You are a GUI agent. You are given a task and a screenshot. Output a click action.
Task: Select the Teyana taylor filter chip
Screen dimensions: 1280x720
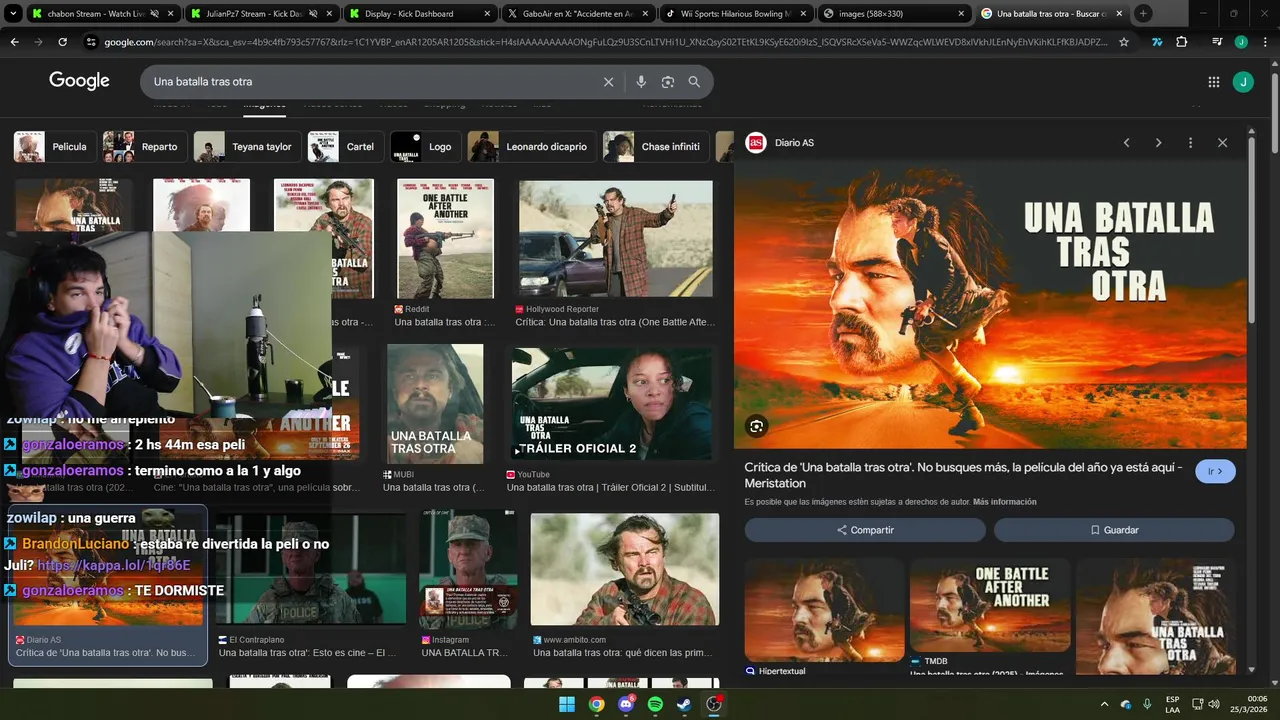point(248,146)
